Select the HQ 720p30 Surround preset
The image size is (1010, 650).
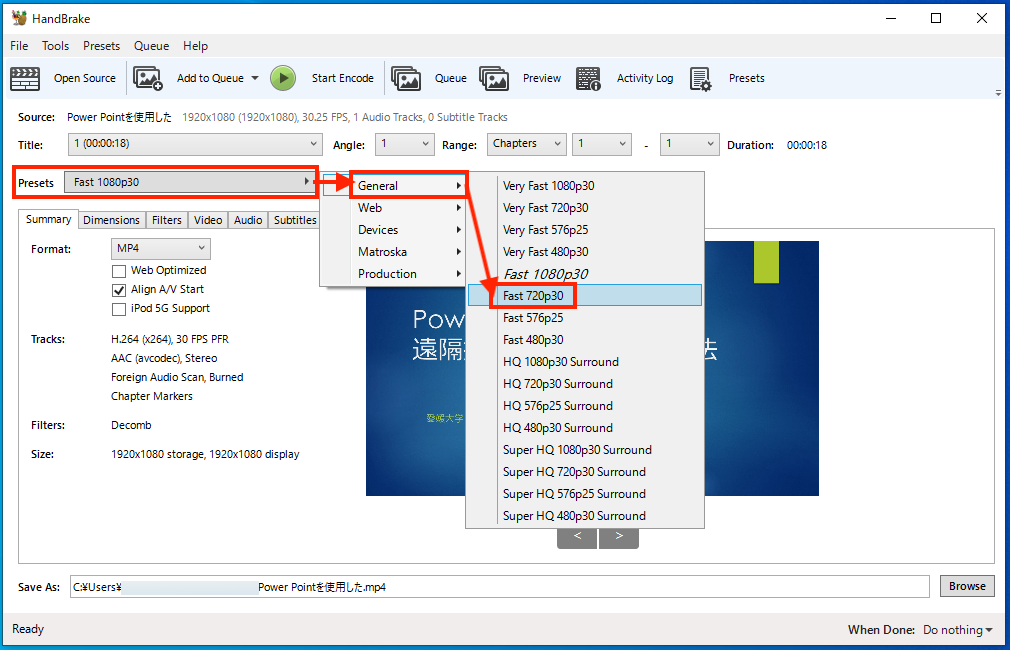pos(585,383)
